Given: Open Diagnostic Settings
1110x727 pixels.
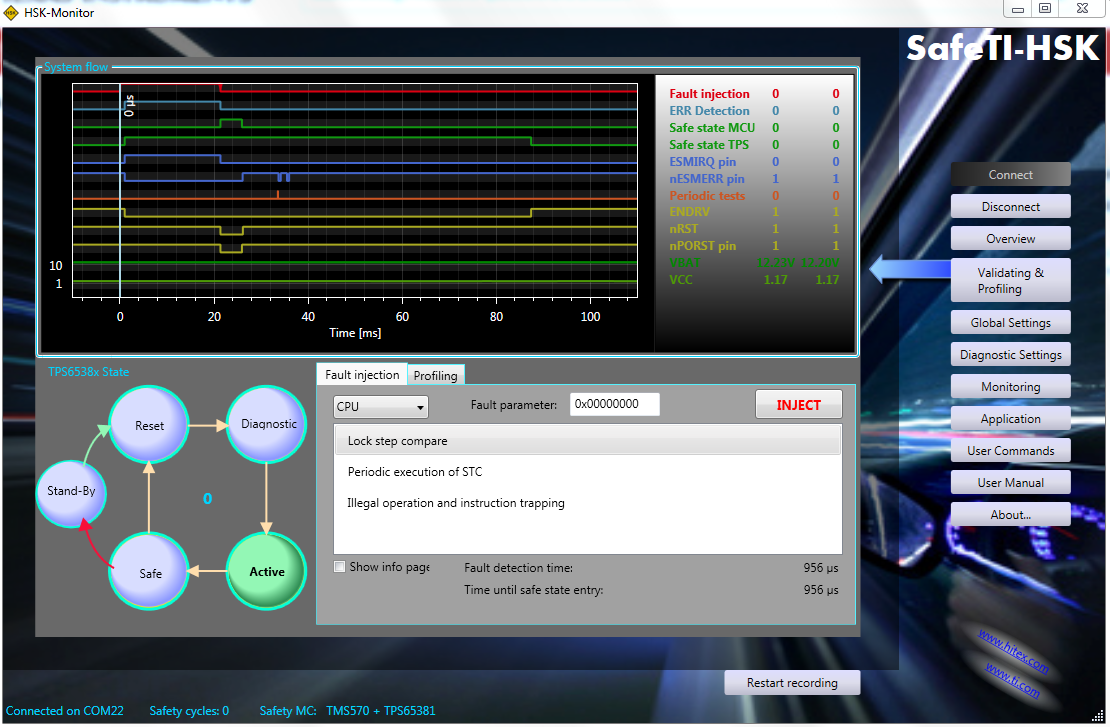Looking at the screenshot, I should (x=1010, y=355).
